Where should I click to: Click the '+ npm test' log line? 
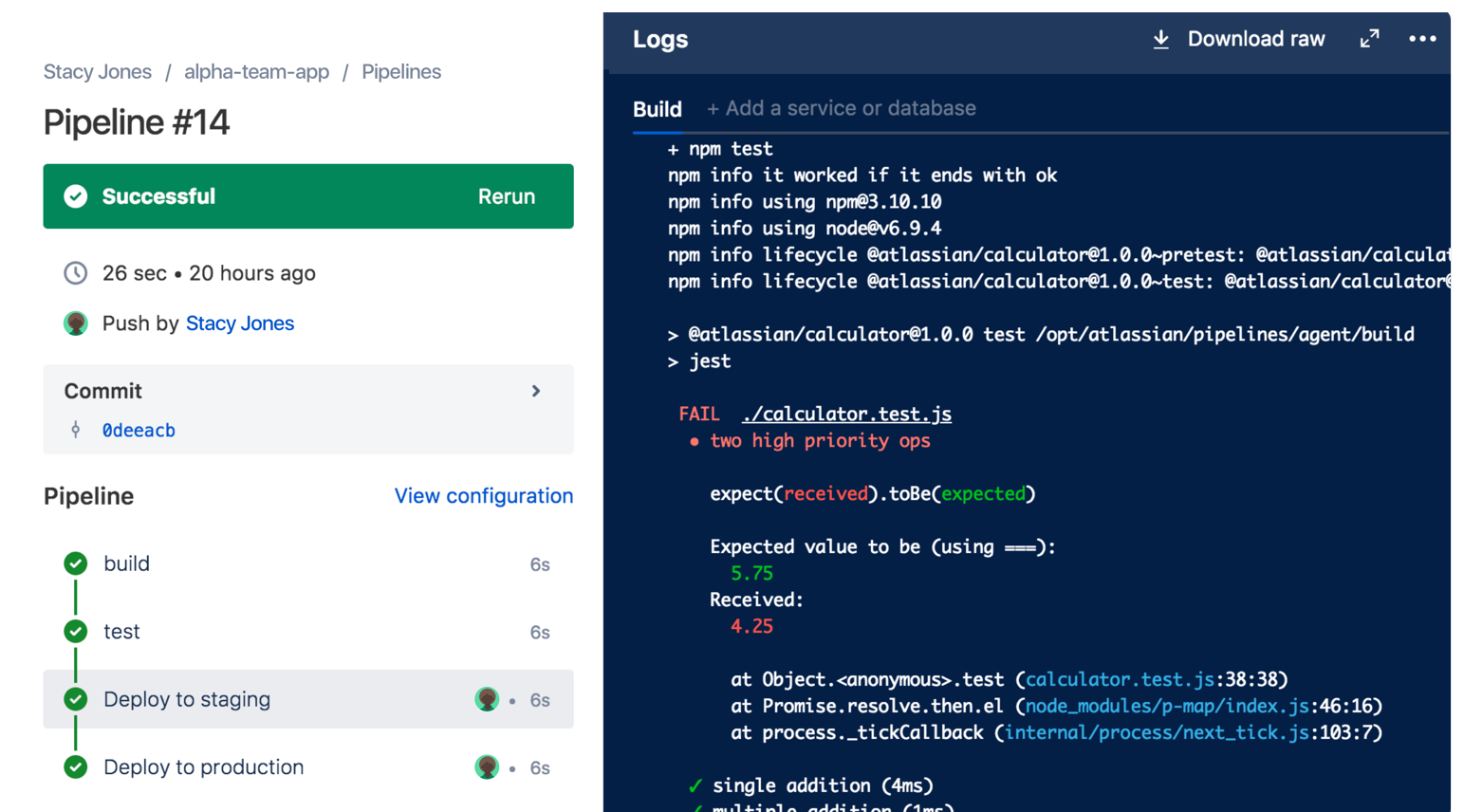tap(720, 149)
